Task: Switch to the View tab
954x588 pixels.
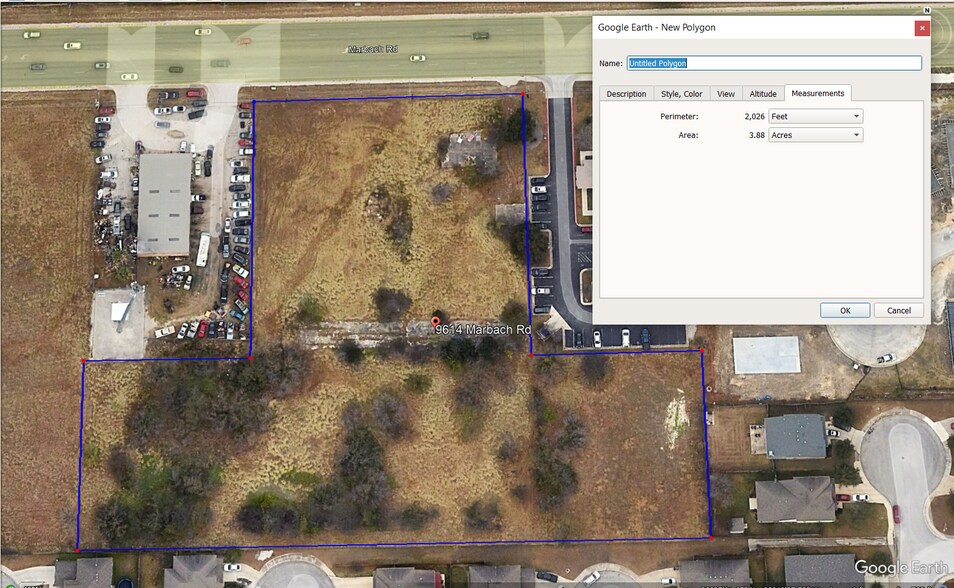Action: (725, 93)
